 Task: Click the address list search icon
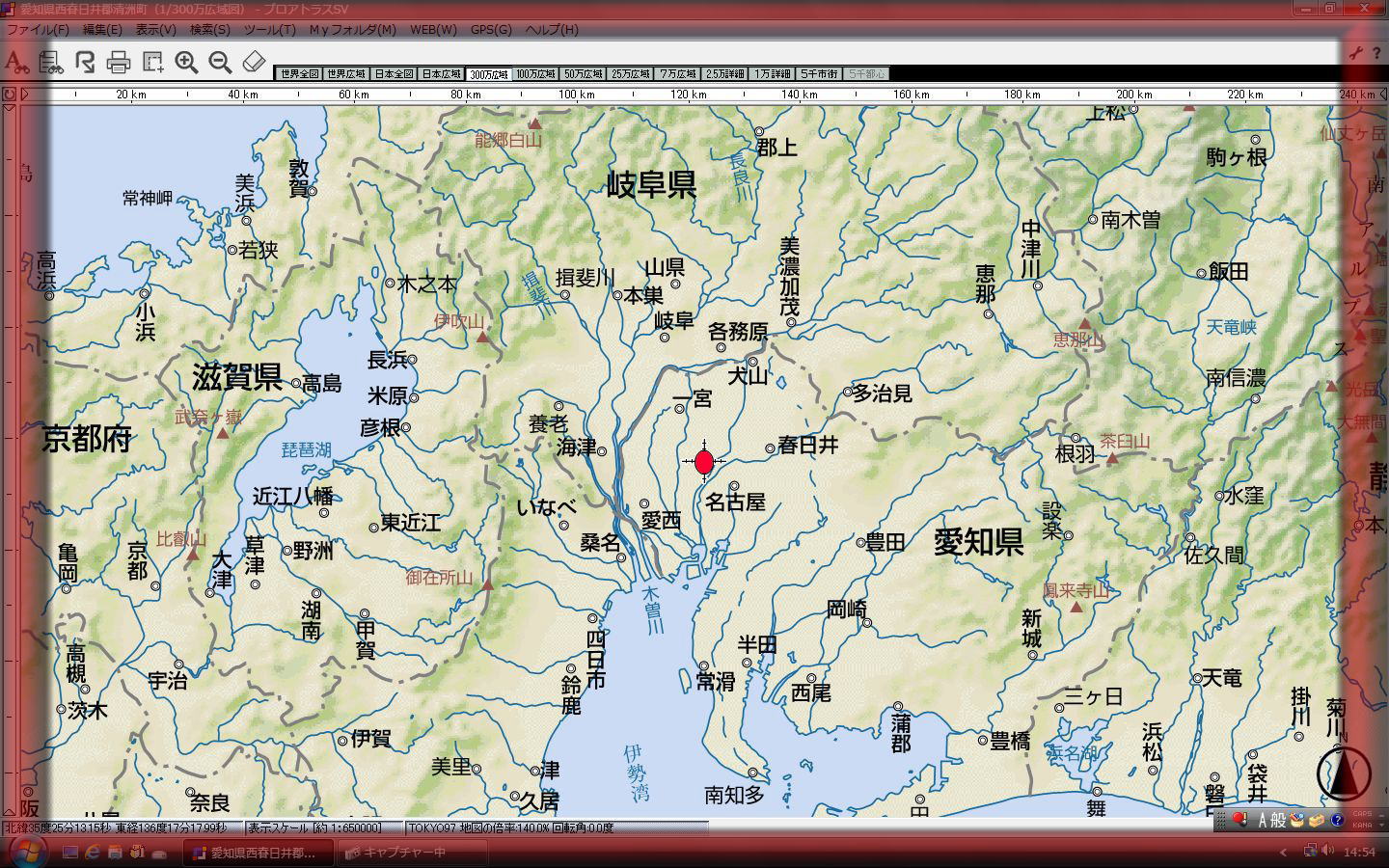coord(50,64)
